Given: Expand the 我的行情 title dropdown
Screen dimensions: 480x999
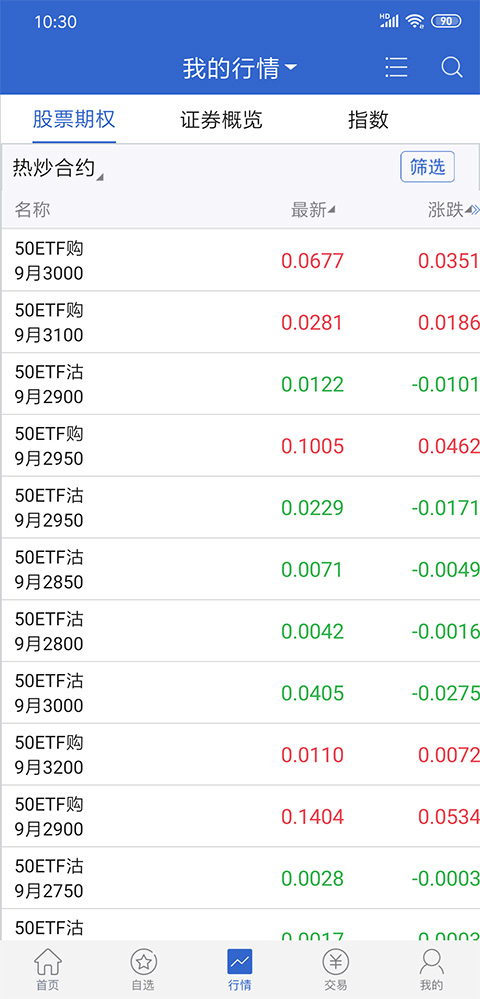Looking at the screenshot, I should (x=240, y=68).
